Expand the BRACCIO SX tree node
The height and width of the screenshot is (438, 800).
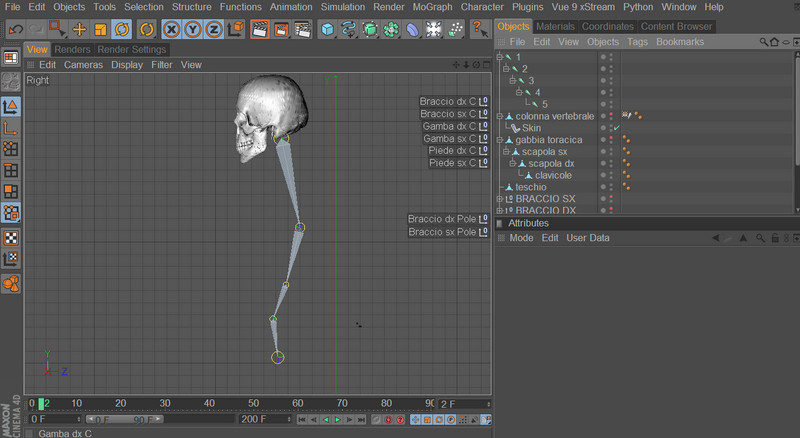499,199
